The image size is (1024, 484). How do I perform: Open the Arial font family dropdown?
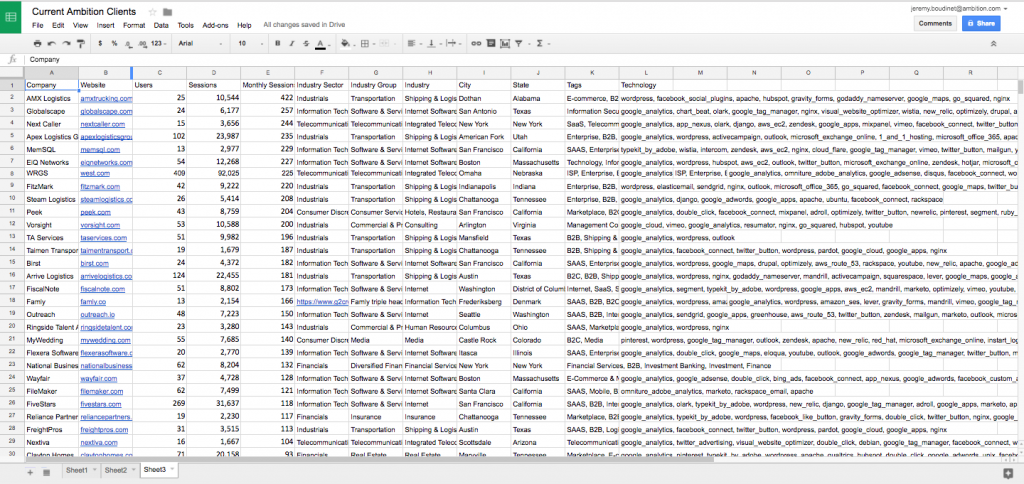(x=201, y=44)
